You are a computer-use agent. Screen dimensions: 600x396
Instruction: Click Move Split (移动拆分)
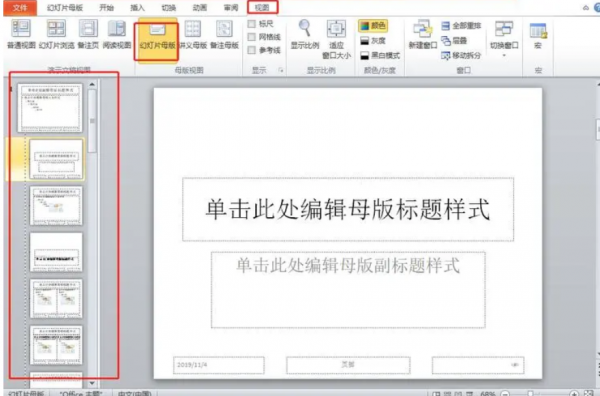click(x=461, y=55)
